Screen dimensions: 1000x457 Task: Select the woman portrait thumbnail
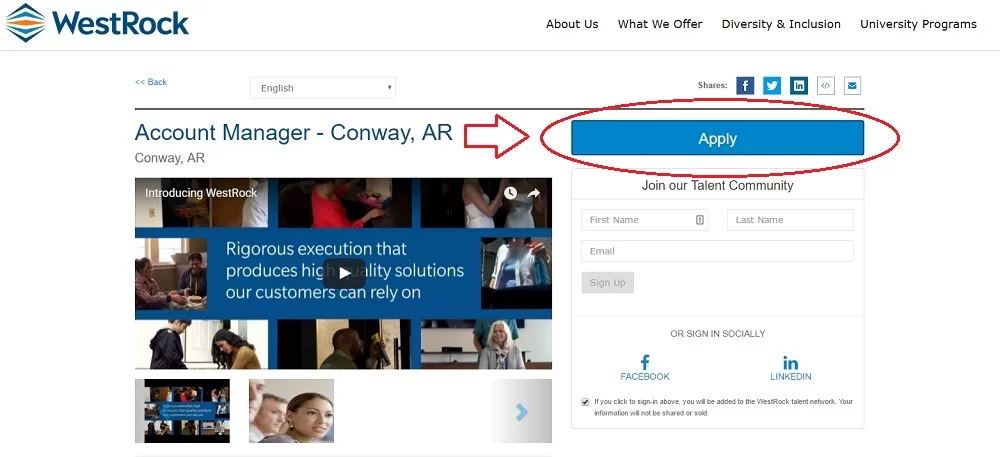(291, 411)
